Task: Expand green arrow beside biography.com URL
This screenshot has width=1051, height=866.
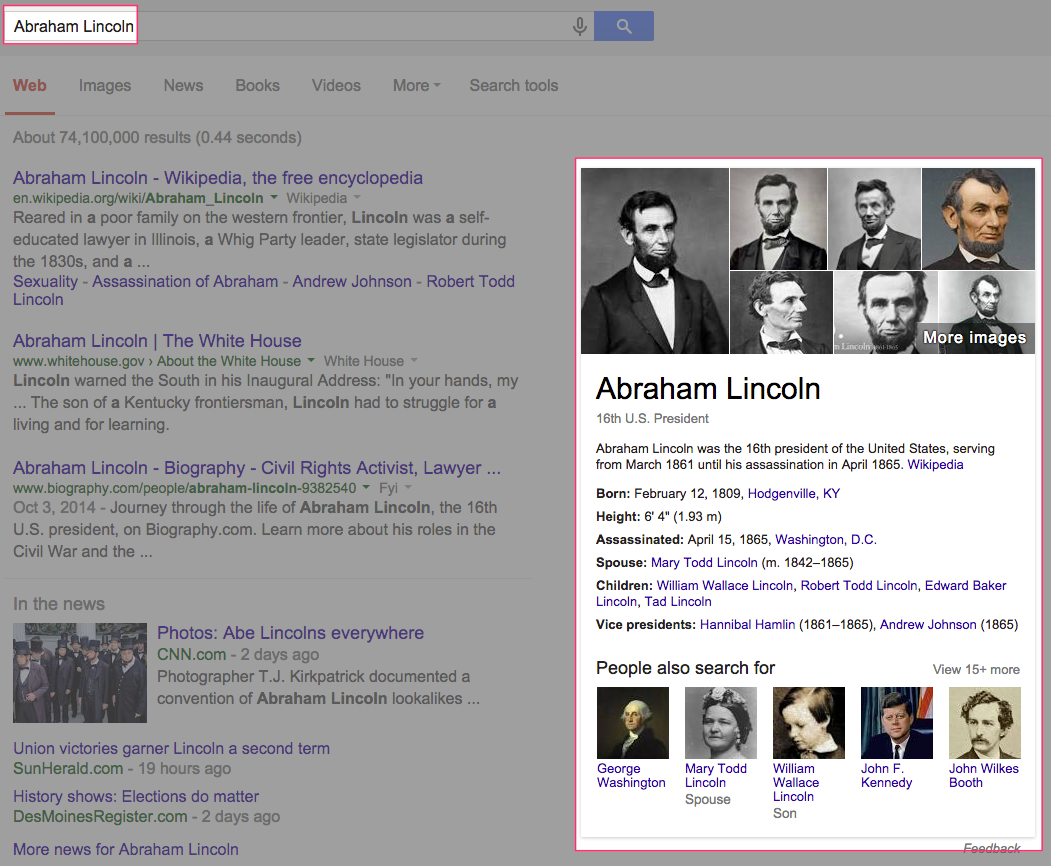Action: point(366,487)
